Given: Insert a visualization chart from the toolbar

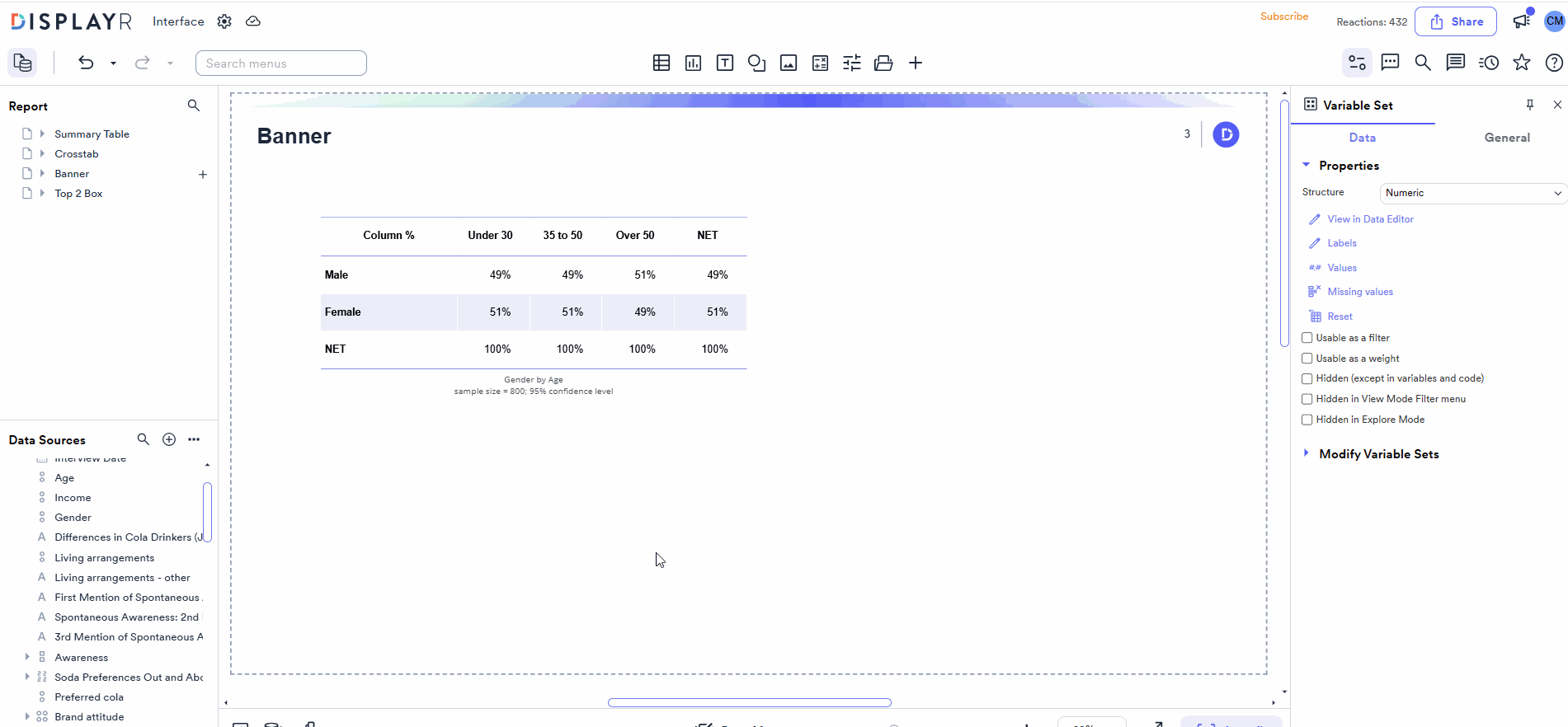Looking at the screenshot, I should point(693,63).
